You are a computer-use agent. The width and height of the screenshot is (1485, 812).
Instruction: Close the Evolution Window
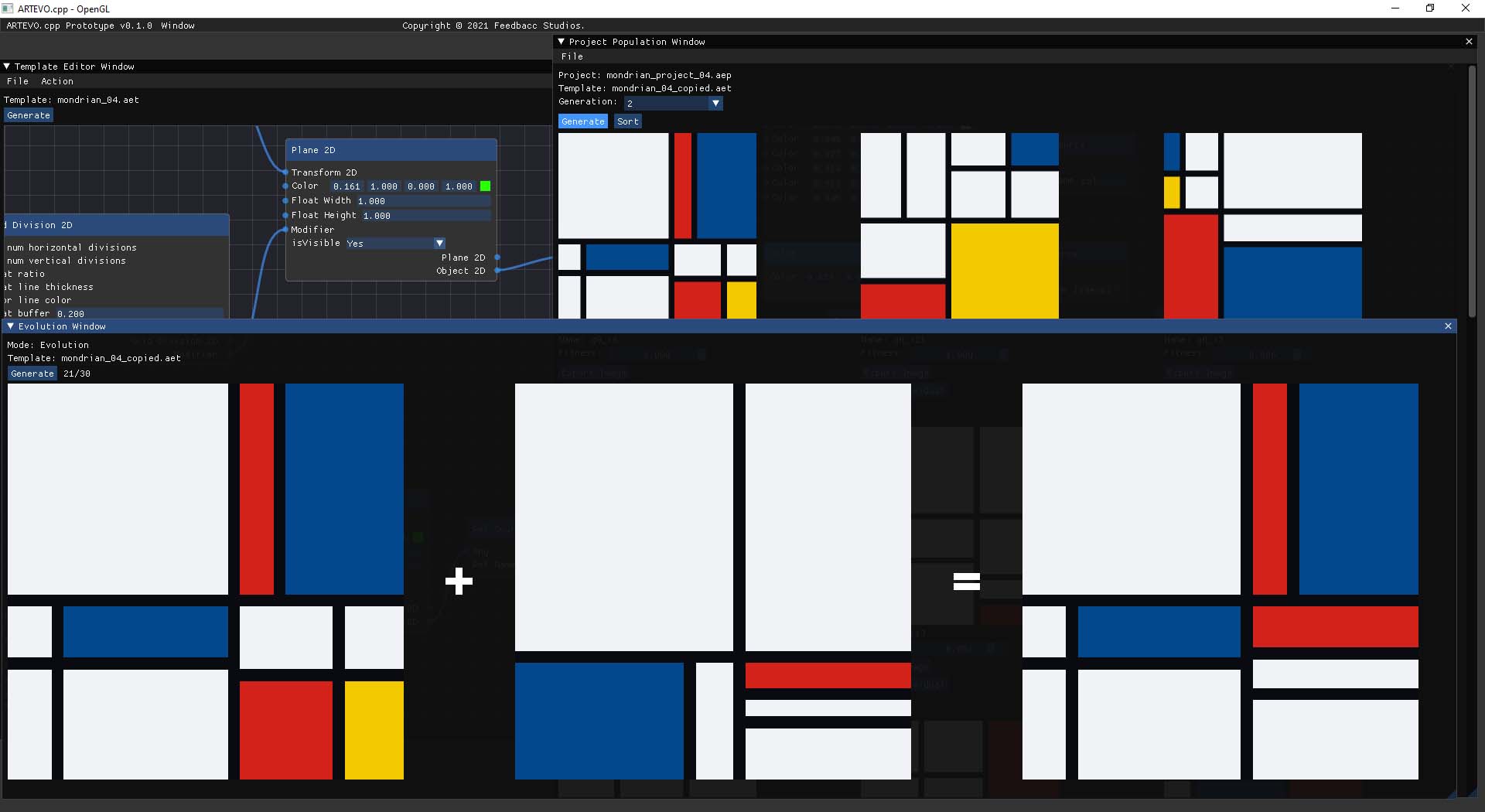(x=1448, y=326)
